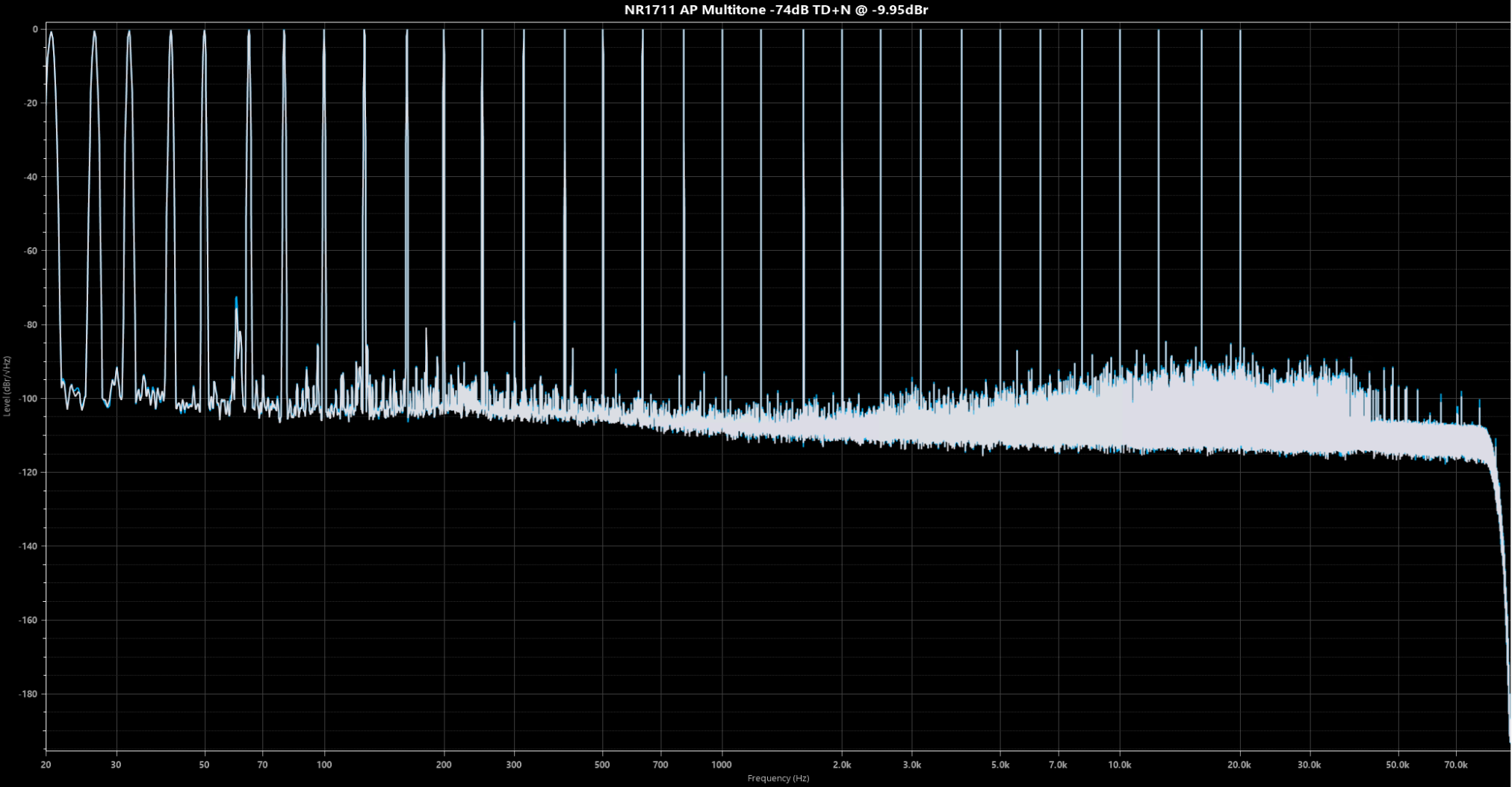The width and height of the screenshot is (1512, 787).
Task: Click the "30.0k" frequency axis tick label
Action: [1310, 765]
